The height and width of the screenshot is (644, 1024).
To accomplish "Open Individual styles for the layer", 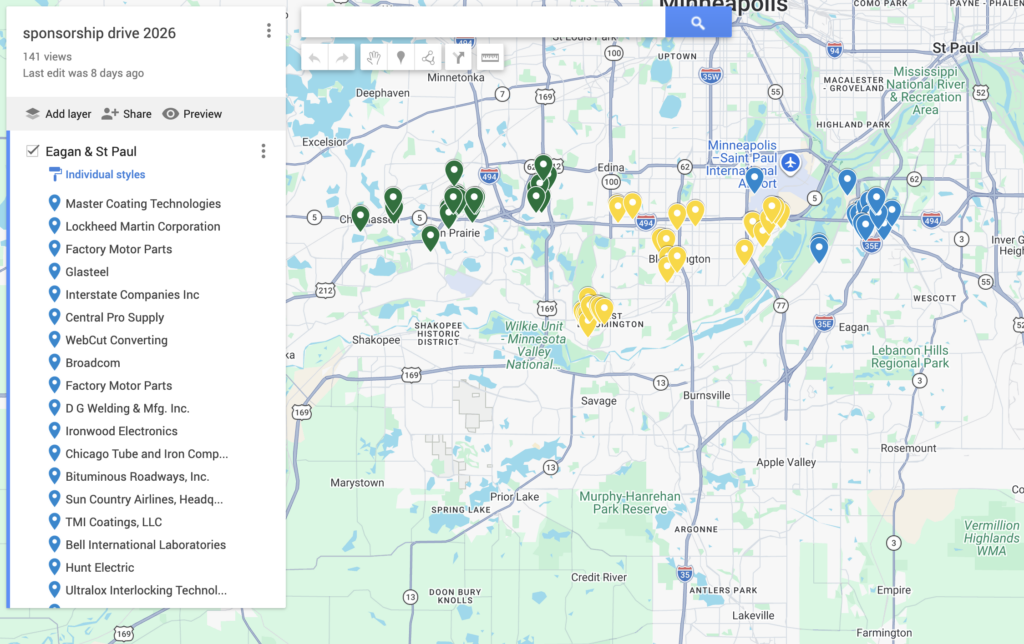I will (104, 175).
